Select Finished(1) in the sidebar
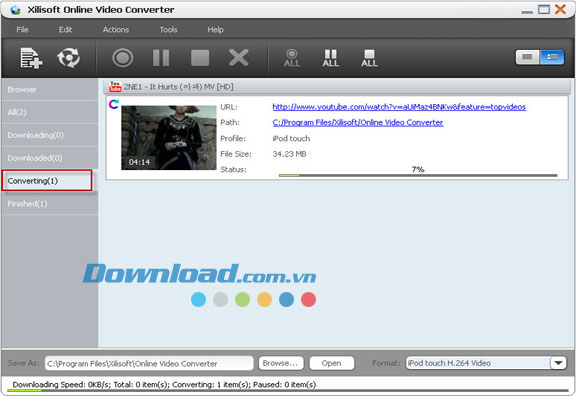This screenshot has width=576, height=396. click(x=50, y=204)
